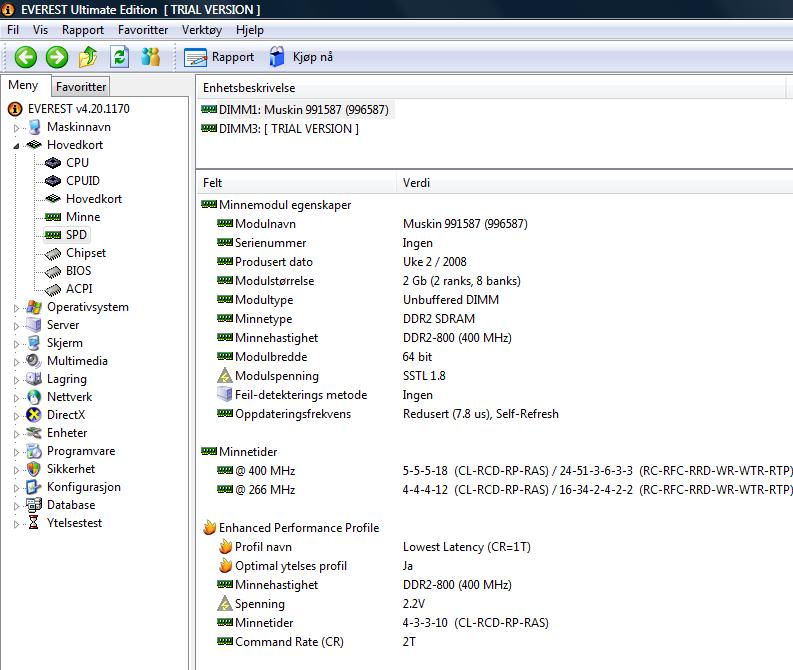Refresh the page with the green-arrows icon
The height and width of the screenshot is (670, 793).
(x=119, y=57)
